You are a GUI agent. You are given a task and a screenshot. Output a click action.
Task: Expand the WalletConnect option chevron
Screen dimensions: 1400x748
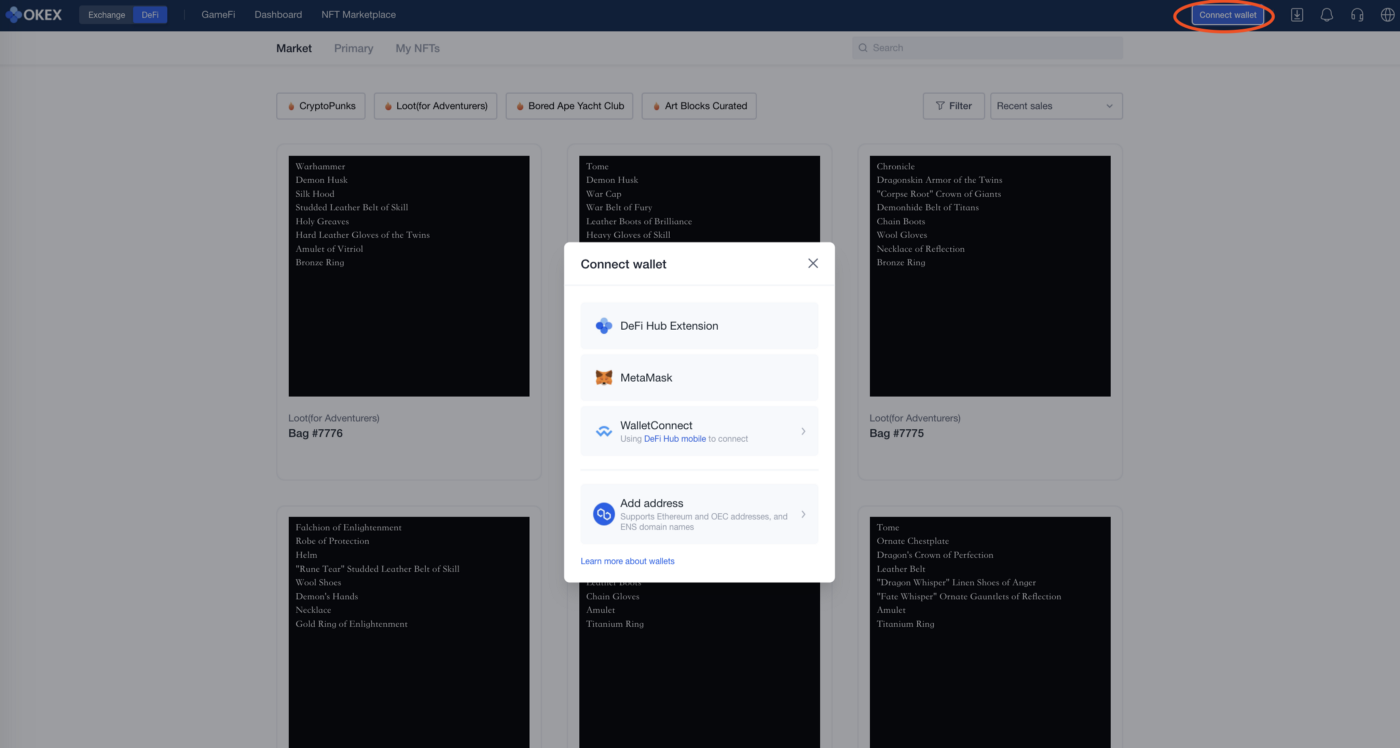coord(803,431)
